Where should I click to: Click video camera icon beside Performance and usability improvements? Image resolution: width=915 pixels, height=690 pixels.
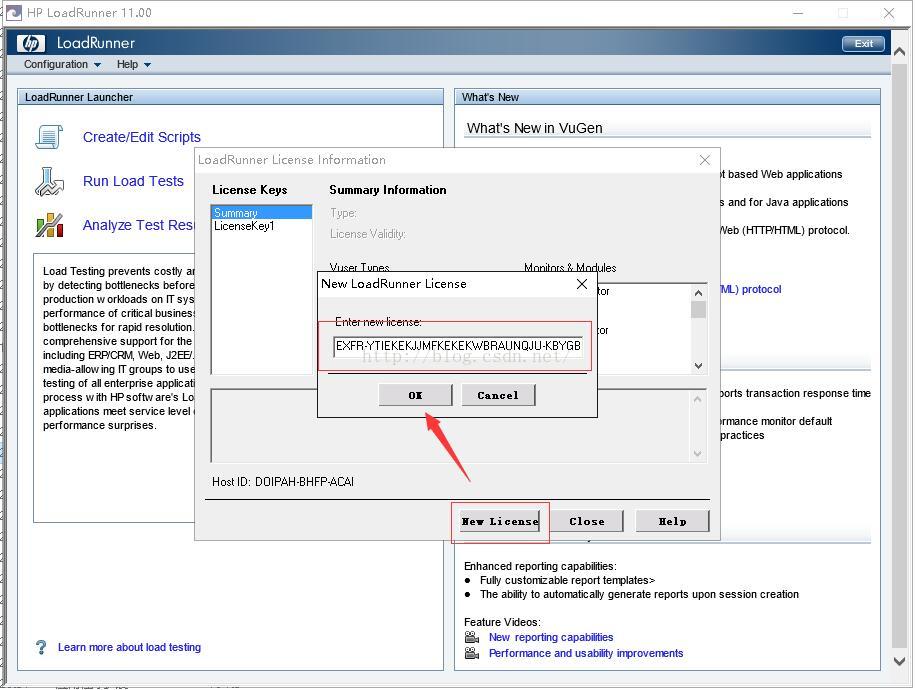472,653
